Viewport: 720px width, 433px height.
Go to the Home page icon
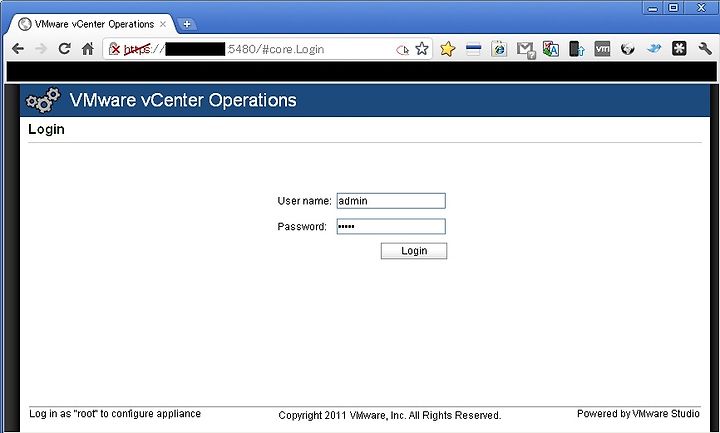point(88,48)
